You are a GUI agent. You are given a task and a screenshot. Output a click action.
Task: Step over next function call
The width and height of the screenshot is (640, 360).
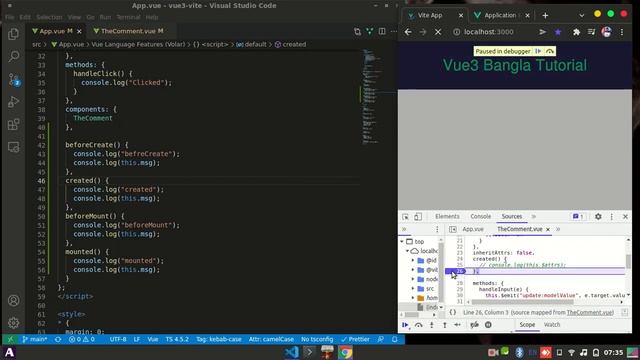tap(418, 325)
